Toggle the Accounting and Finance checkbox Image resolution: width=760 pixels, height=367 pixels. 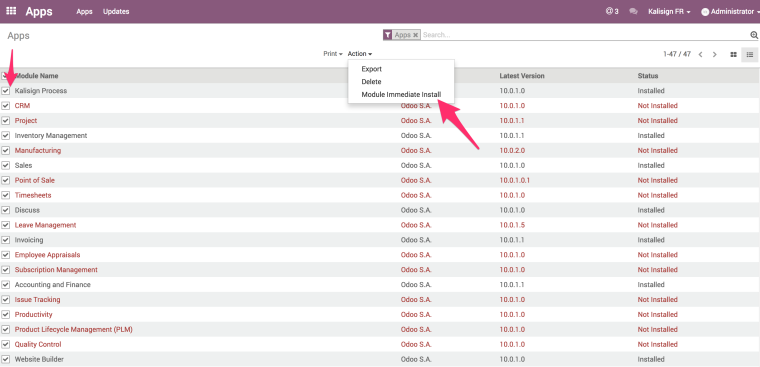click(x=6, y=285)
